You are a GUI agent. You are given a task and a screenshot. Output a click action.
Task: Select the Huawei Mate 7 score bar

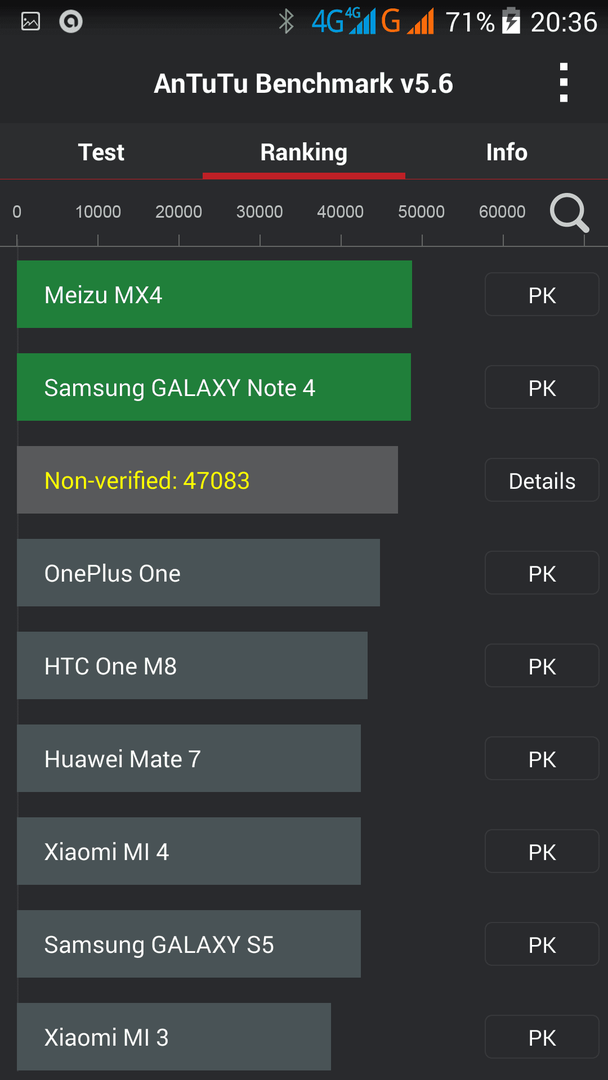[x=189, y=758]
